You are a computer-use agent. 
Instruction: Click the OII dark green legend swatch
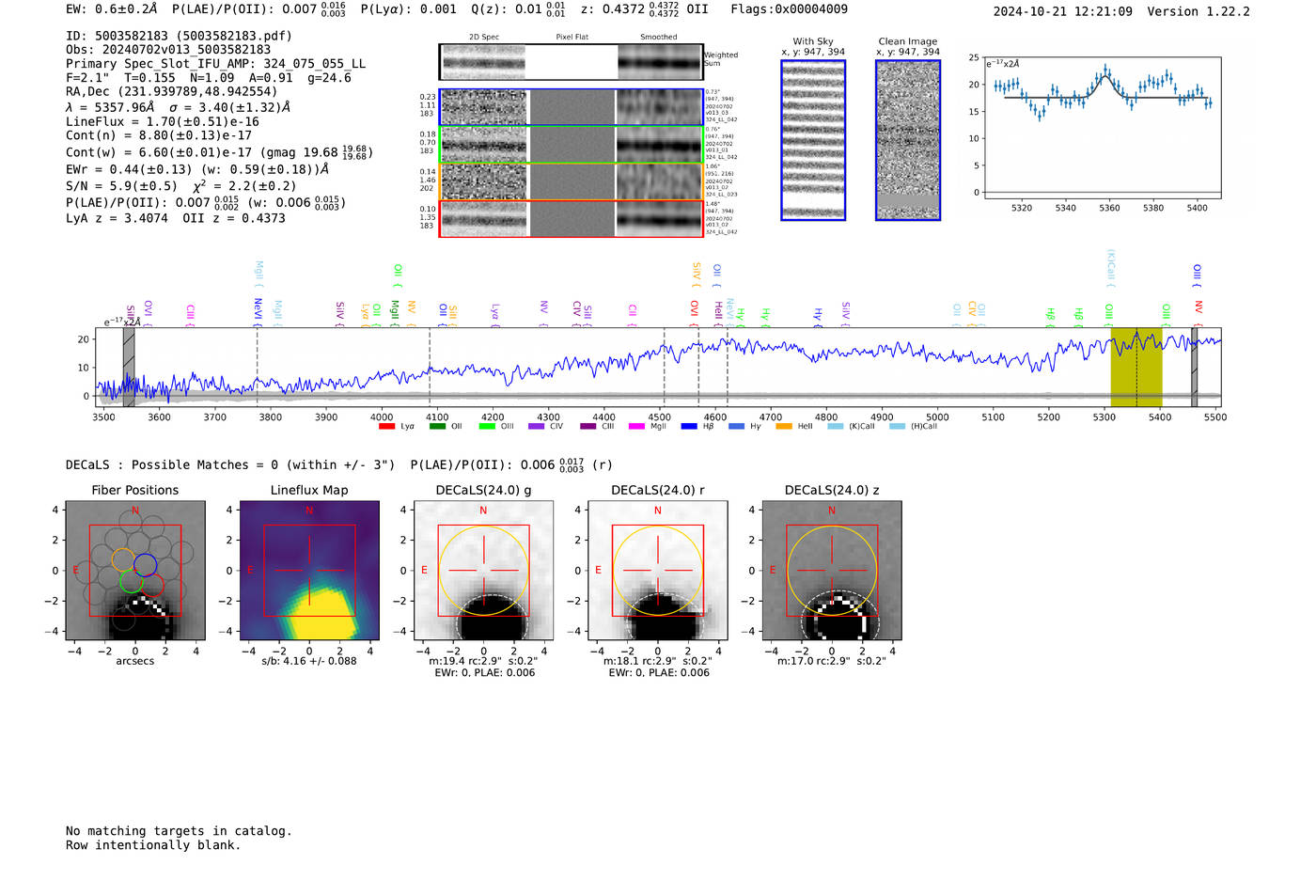point(437,427)
